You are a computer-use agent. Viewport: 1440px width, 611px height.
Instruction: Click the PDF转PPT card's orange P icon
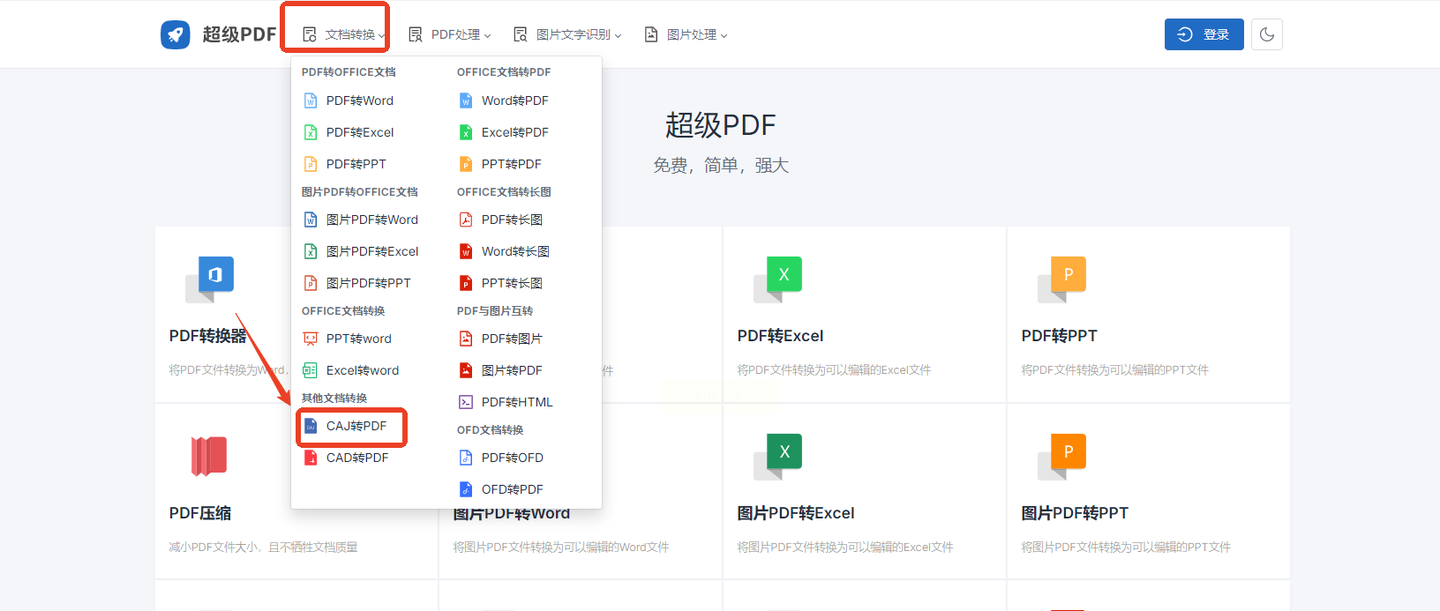[1062, 280]
